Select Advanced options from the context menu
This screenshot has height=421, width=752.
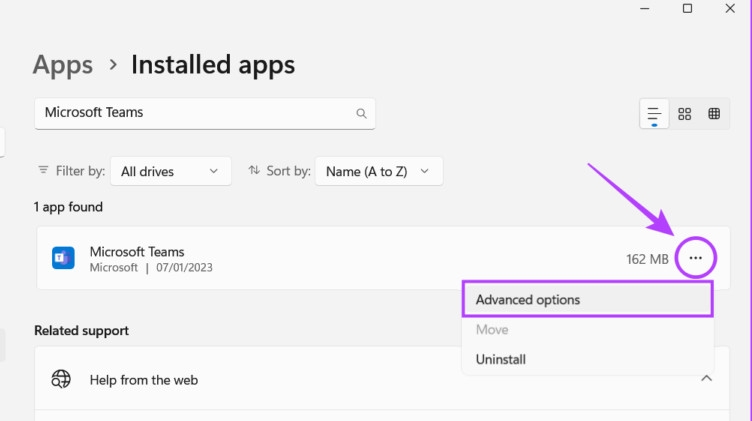pyautogui.click(x=588, y=300)
